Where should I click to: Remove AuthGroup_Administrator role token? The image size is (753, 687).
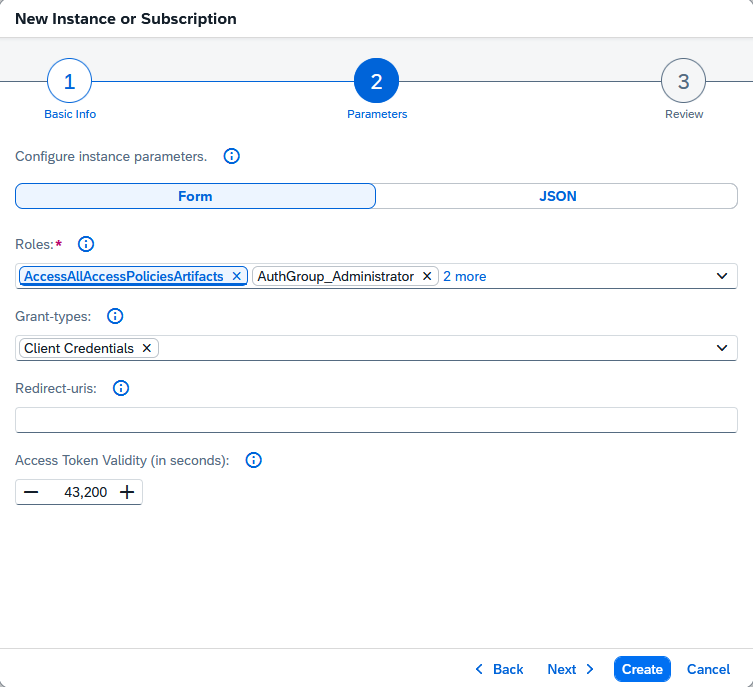pos(427,276)
